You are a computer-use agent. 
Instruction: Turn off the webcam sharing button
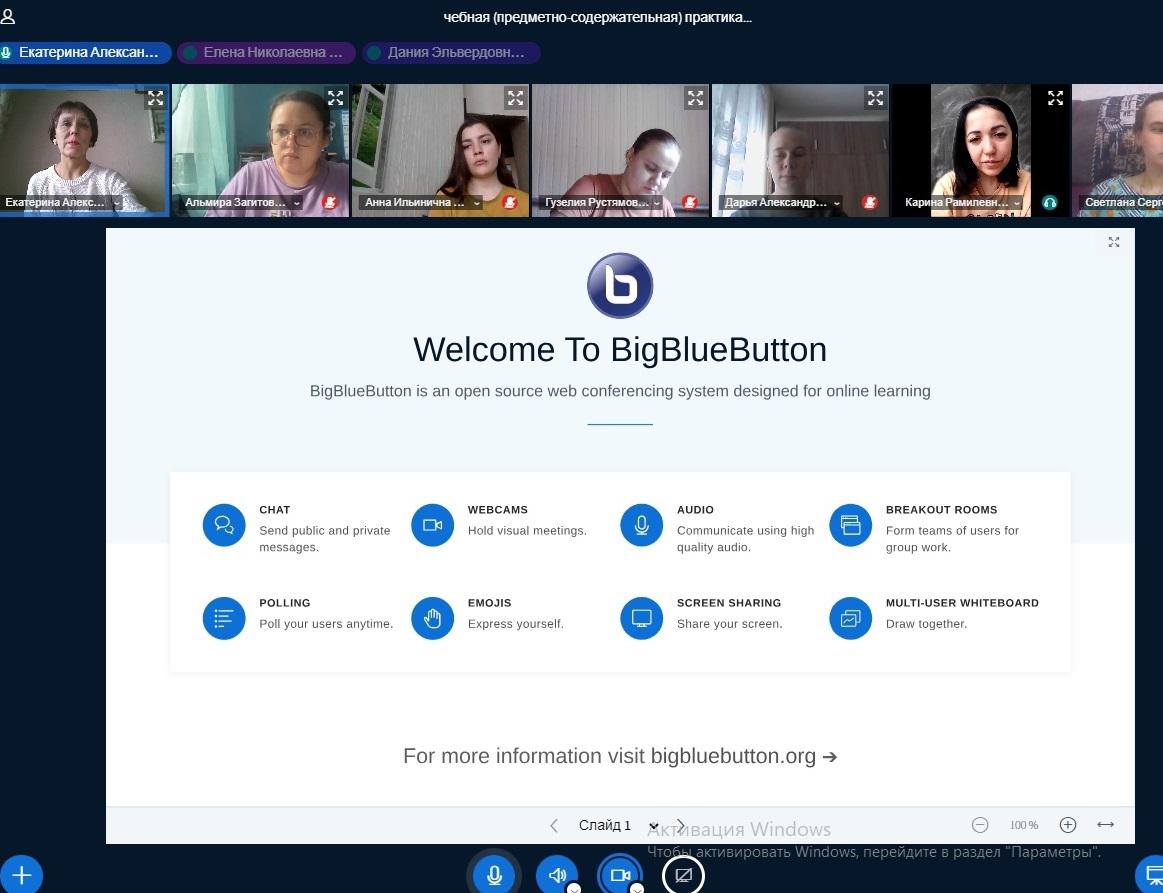(x=620, y=875)
